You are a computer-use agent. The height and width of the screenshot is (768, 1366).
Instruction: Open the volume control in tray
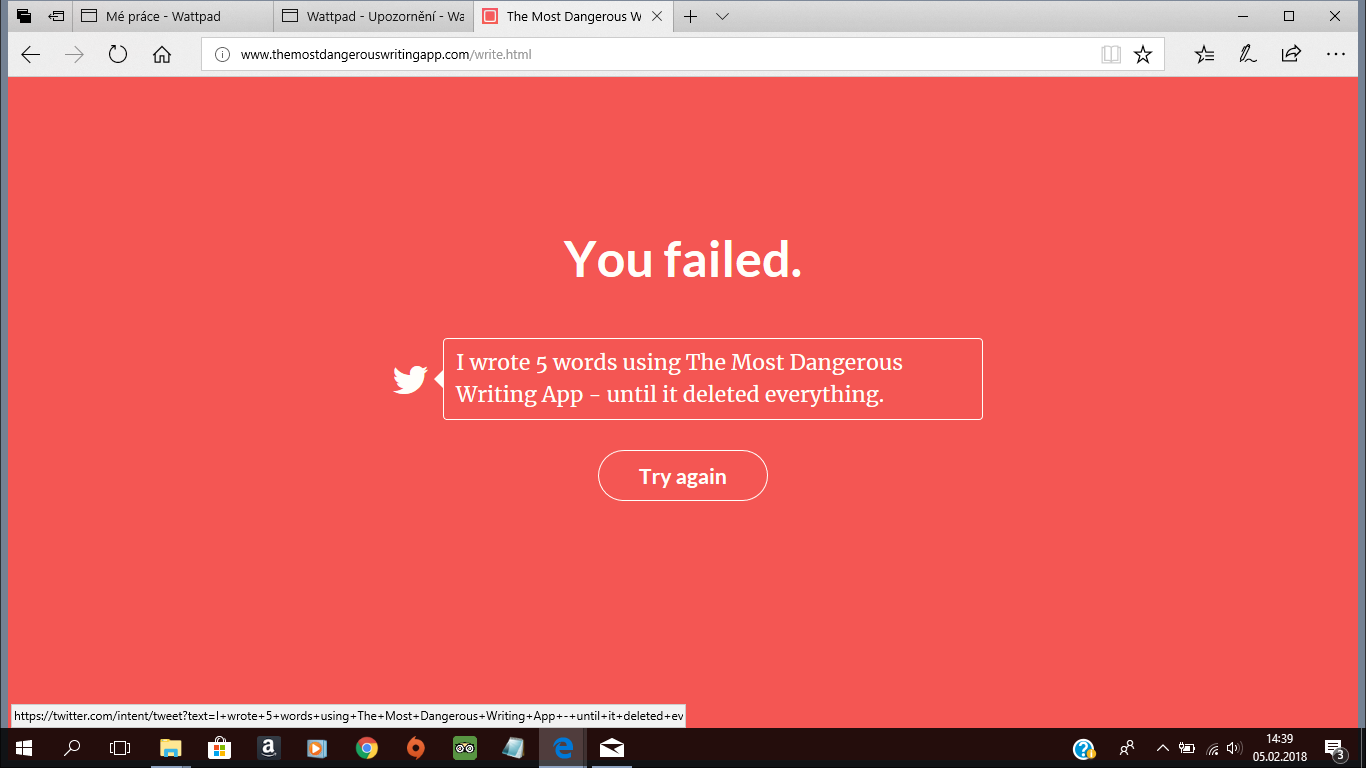[x=1234, y=747]
